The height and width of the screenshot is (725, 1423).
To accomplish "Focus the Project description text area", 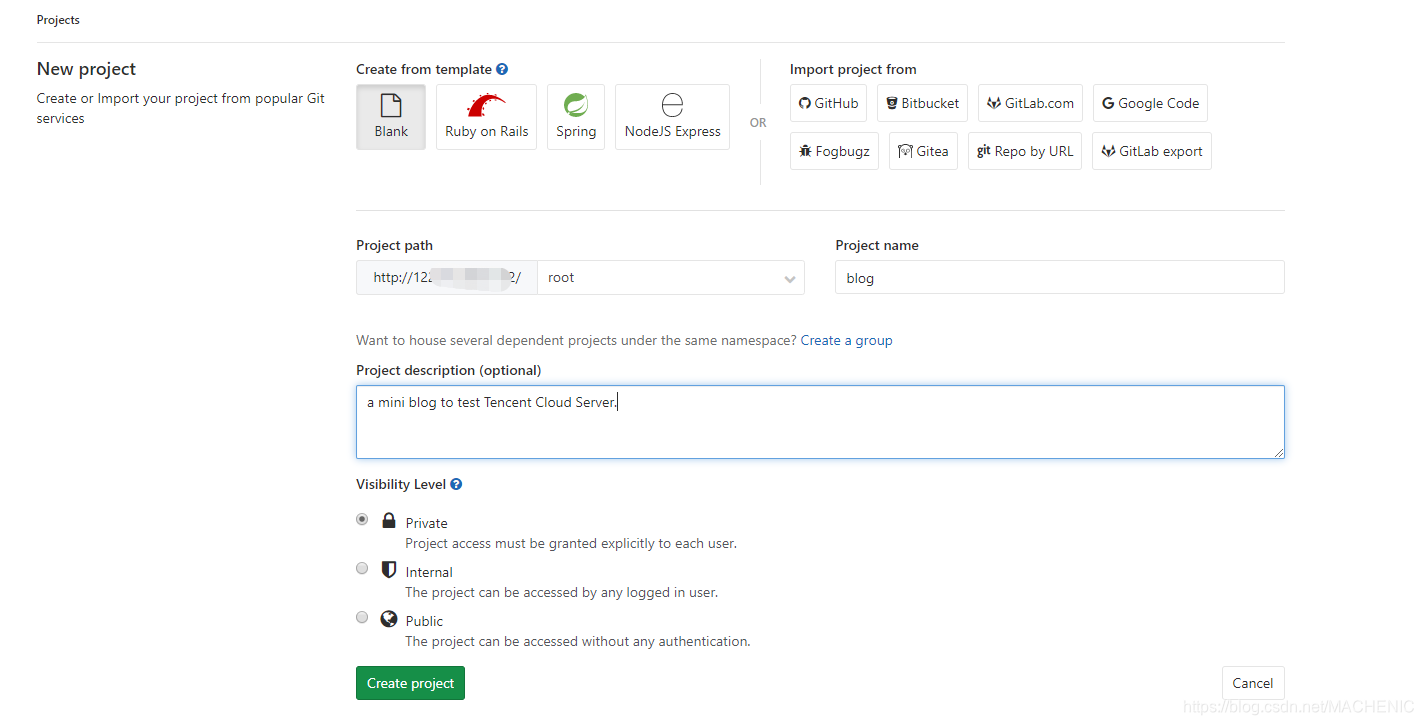I will pos(820,422).
